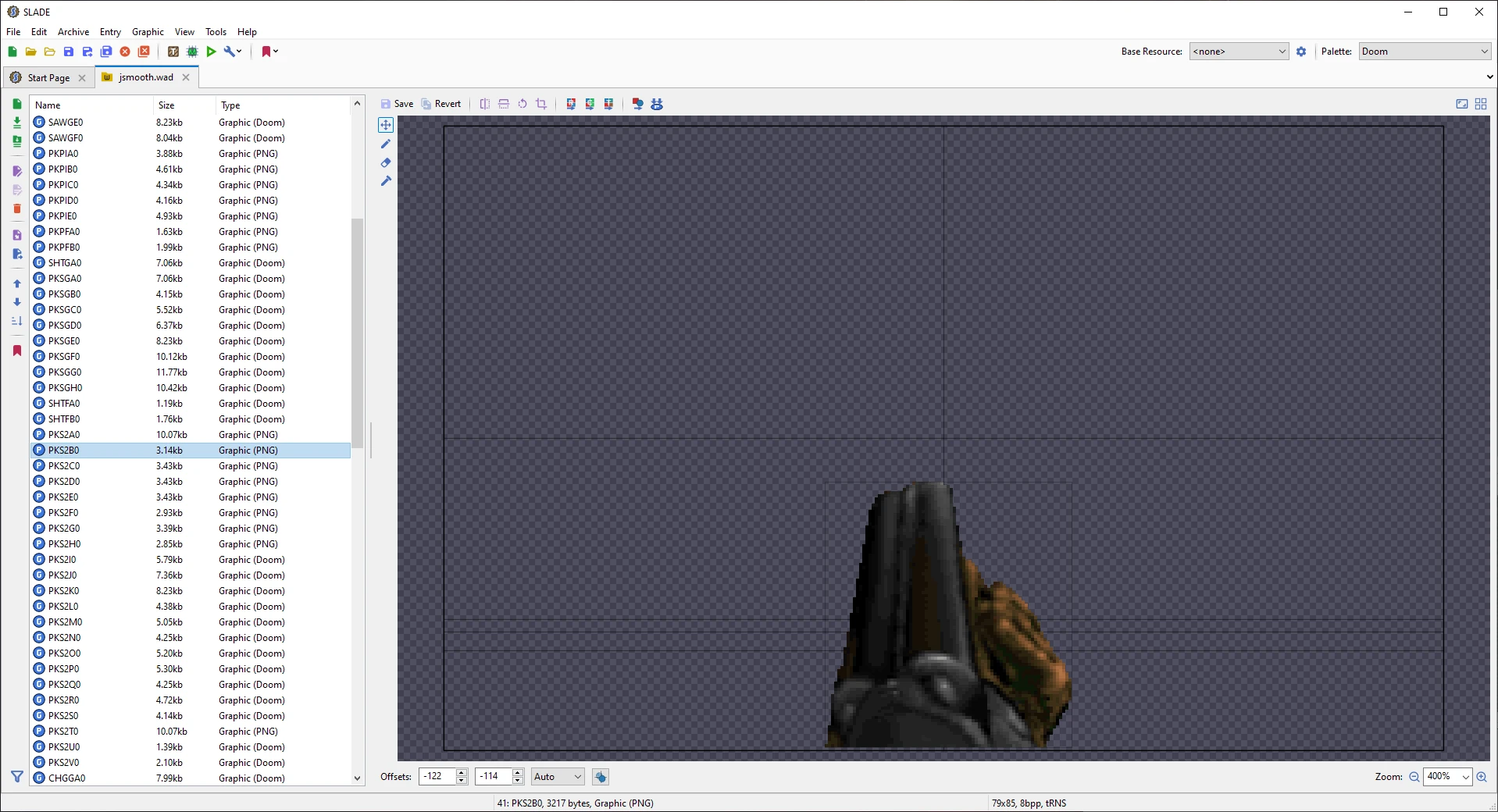1498x812 pixels.
Task: Click the green Run Archive play icon
Action: [x=211, y=52]
